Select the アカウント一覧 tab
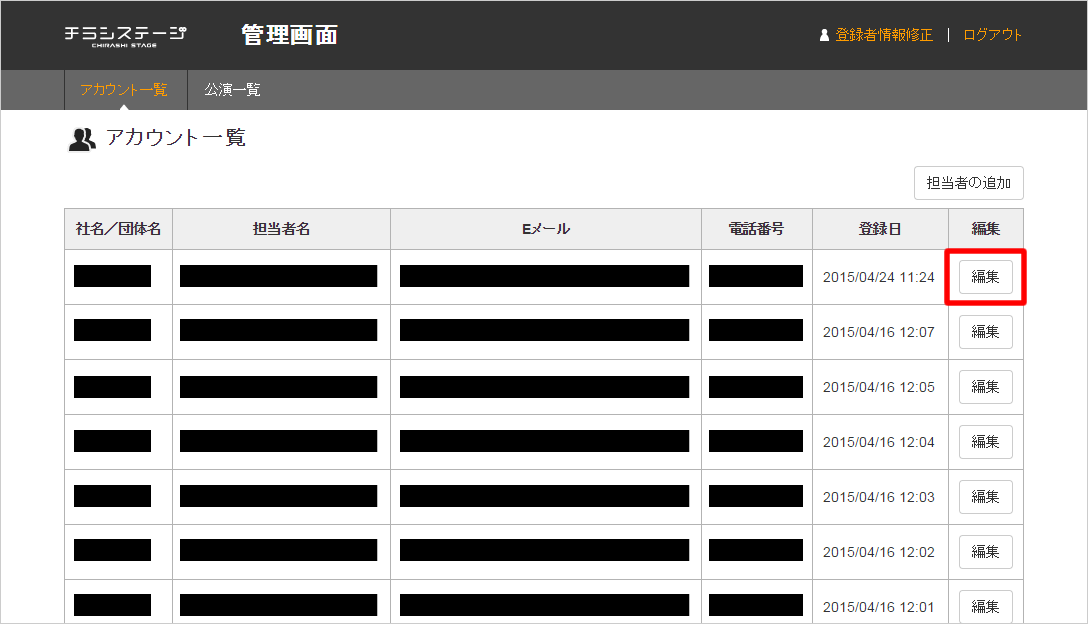This screenshot has height=624, width=1088. click(x=124, y=90)
